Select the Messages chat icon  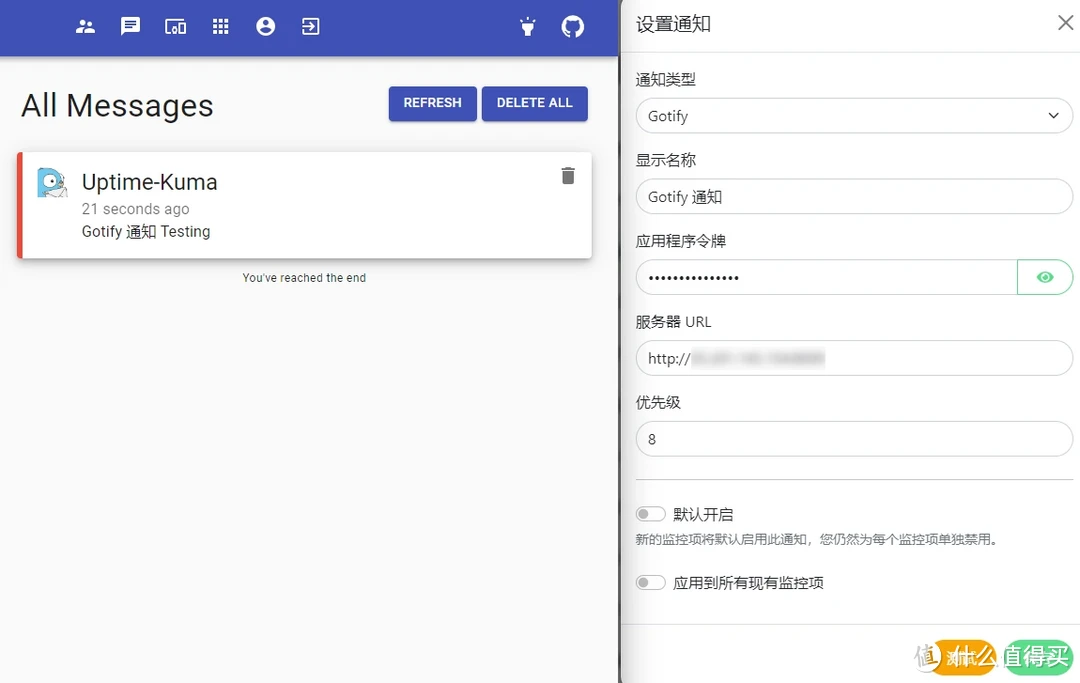pyautogui.click(x=130, y=27)
